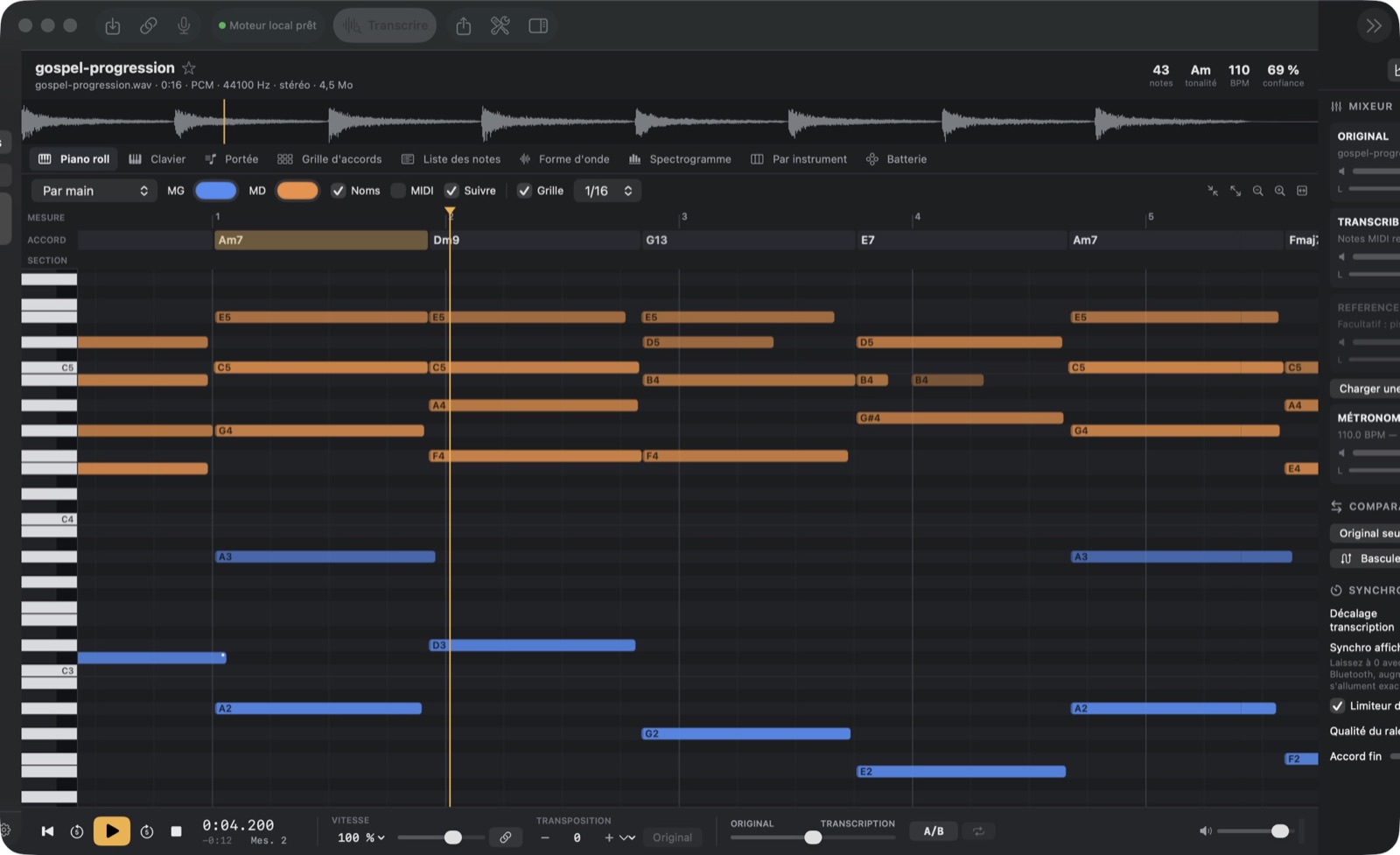Toggle the sidebar panel icon
This screenshot has width=1400, height=855.
click(x=538, y=26)
